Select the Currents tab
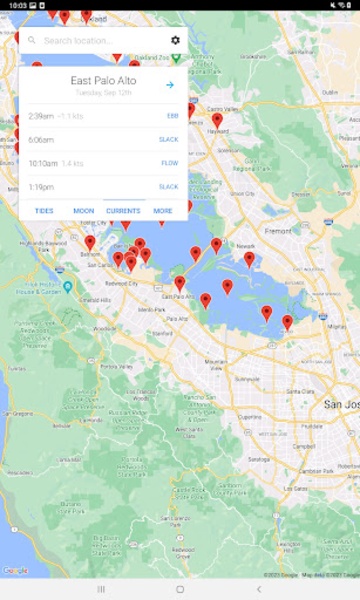 (123, 211)
